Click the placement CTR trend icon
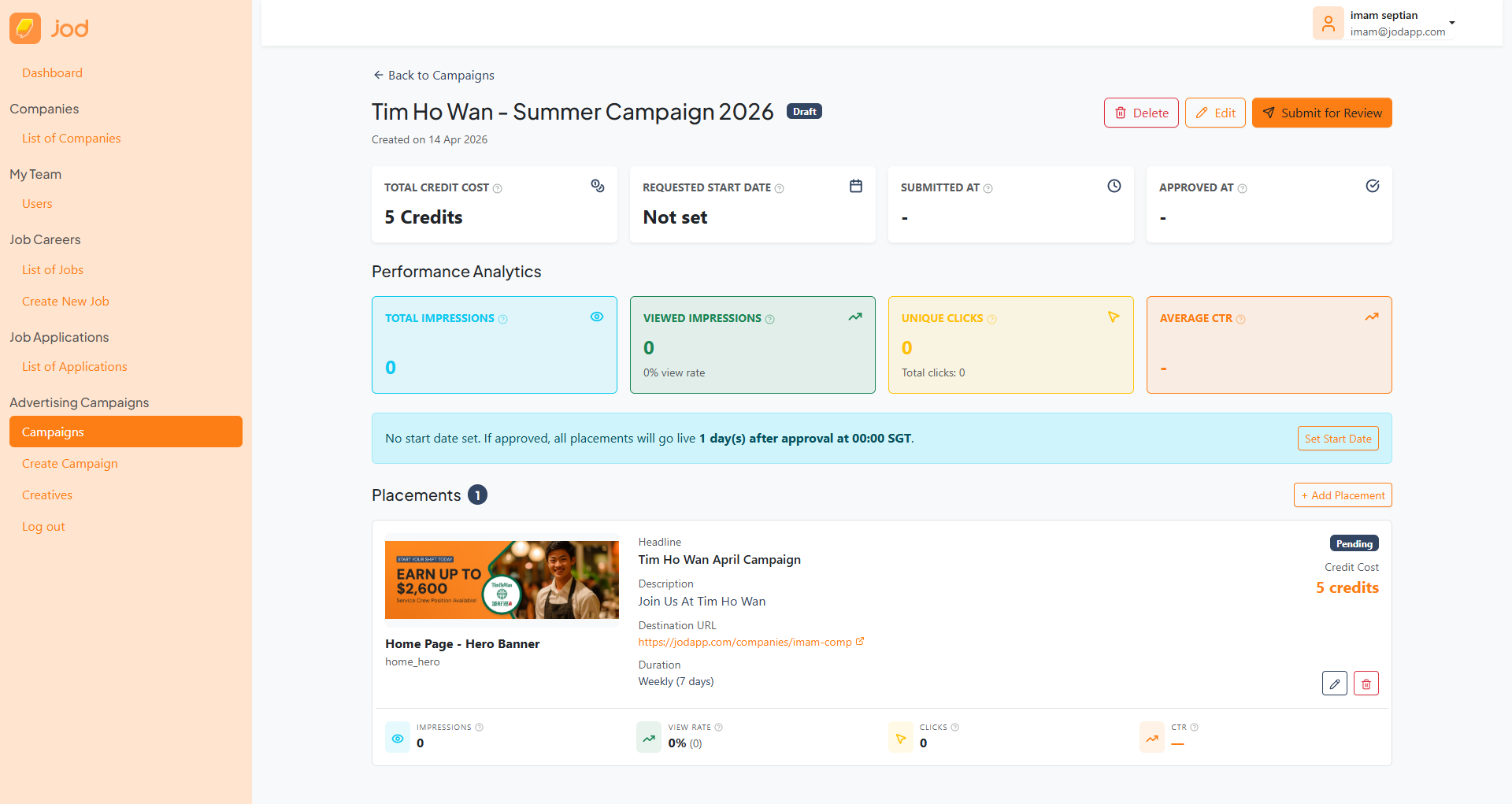1512x804 pixels. click(x=1152, y=738)
